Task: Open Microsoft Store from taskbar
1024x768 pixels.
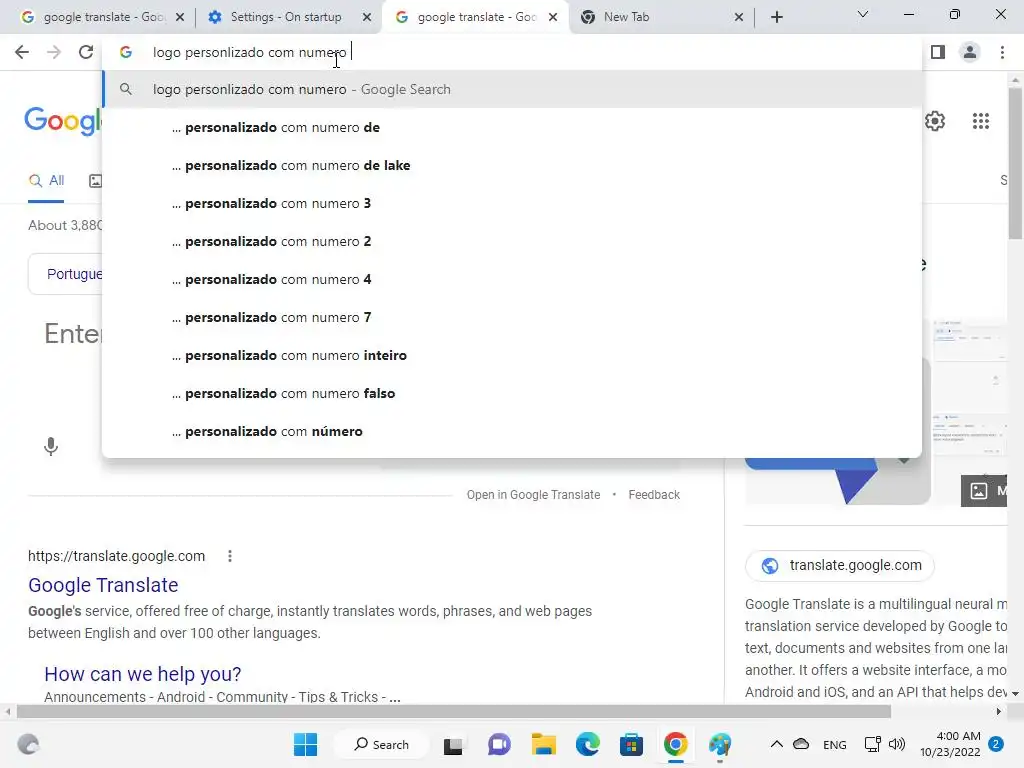Action: tap(631, 744)
